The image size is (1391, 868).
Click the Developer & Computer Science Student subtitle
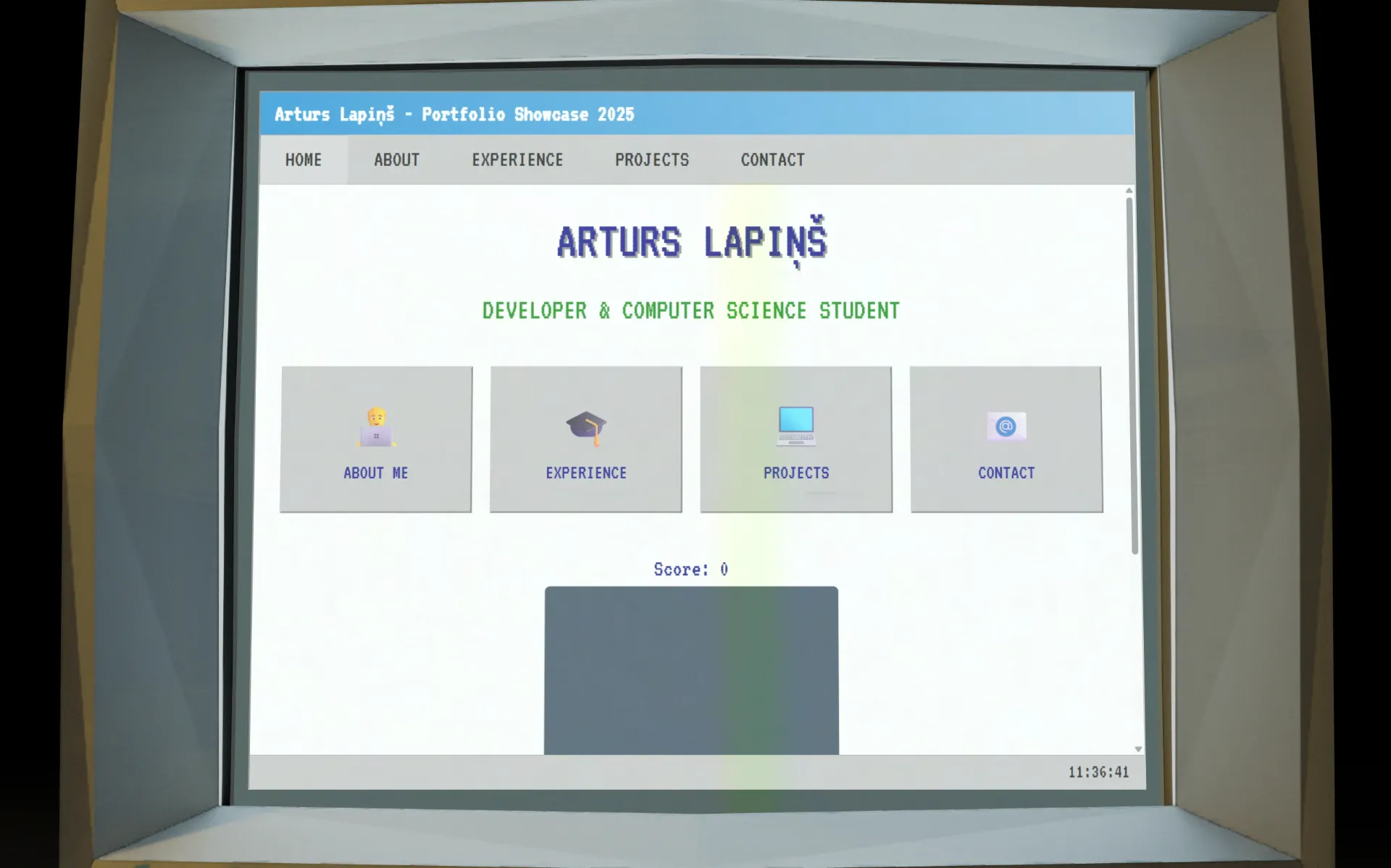click(x=691, y=311)
